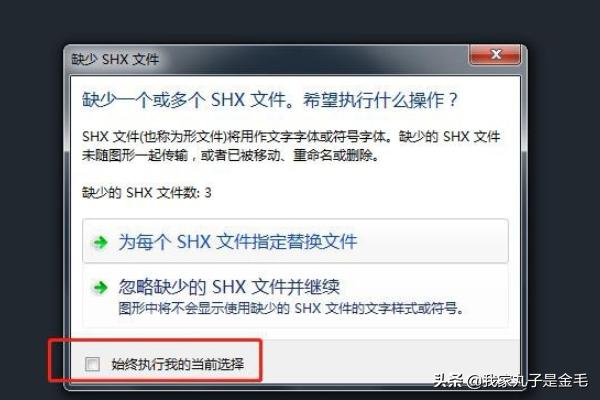Choose 为每个 SHX 文件指定替换文件 option
This screenshot has width=600, height=400.
[295, 241]
